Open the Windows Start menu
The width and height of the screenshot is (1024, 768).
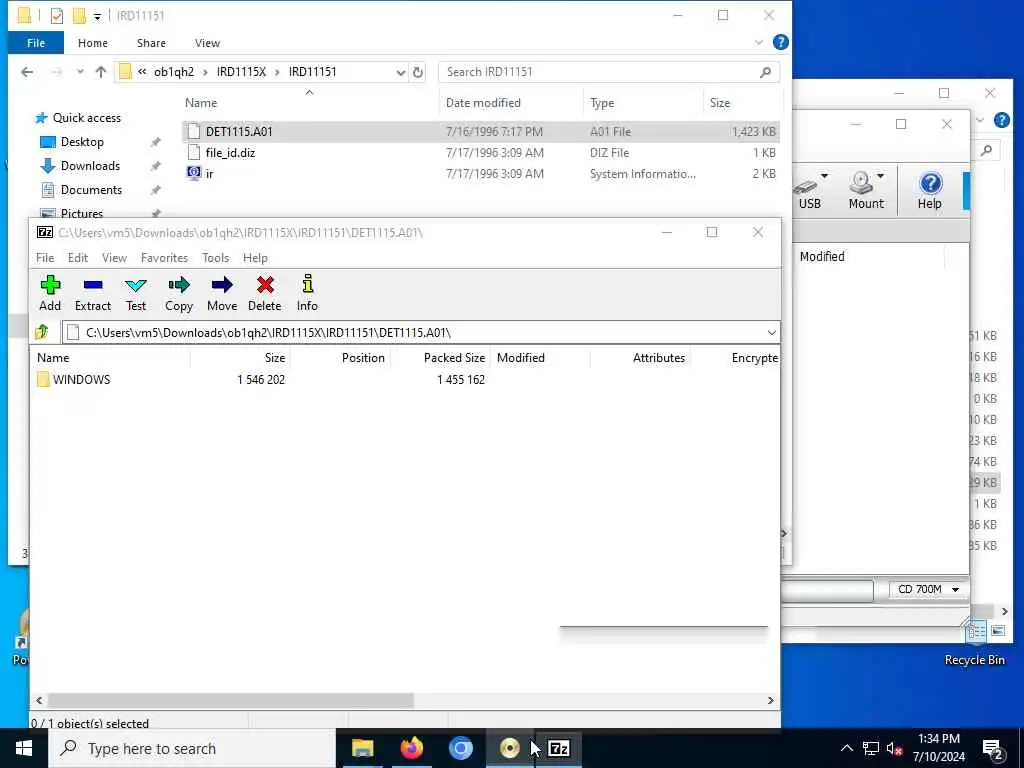pyautogui.click(x=24, y=748)
